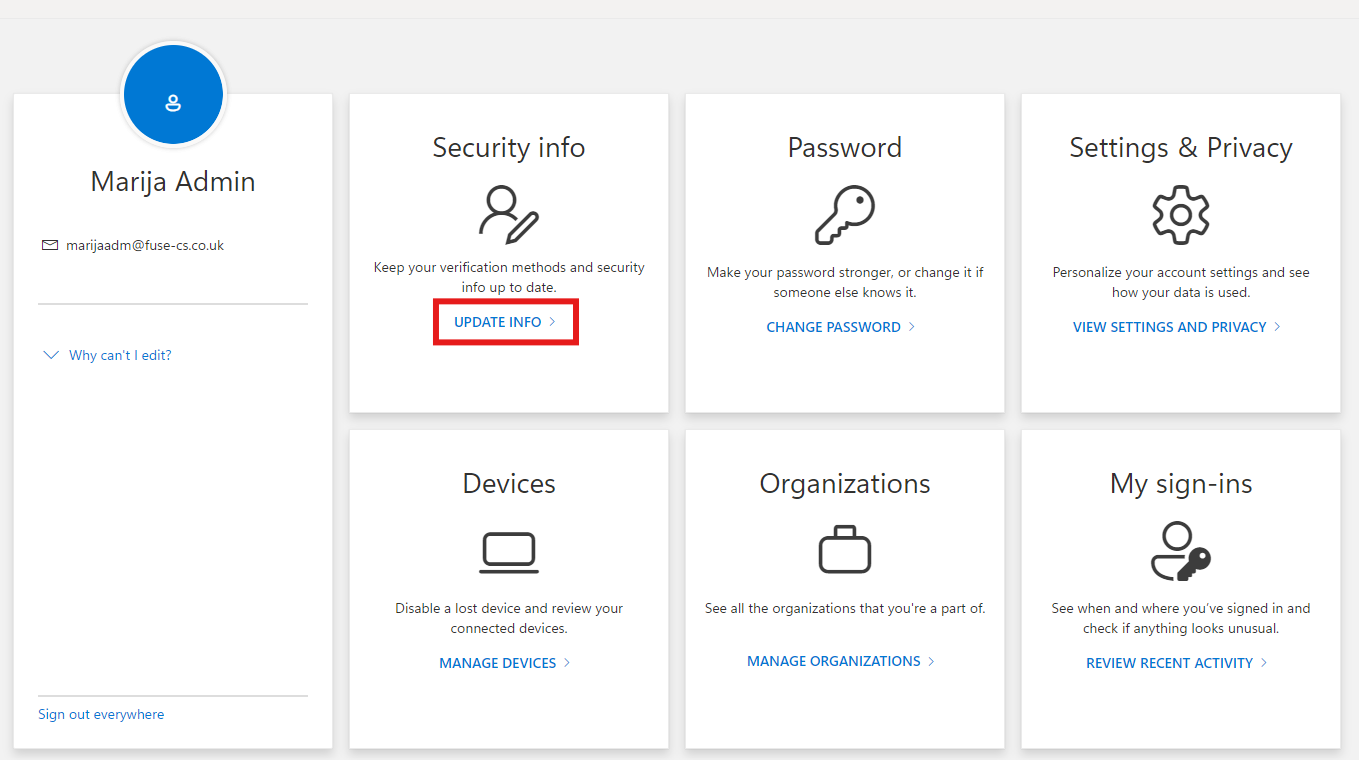The image size is (1359, 760).
Task: Click the Settings & Privacy gear icon
Action: click(1181, 213)
